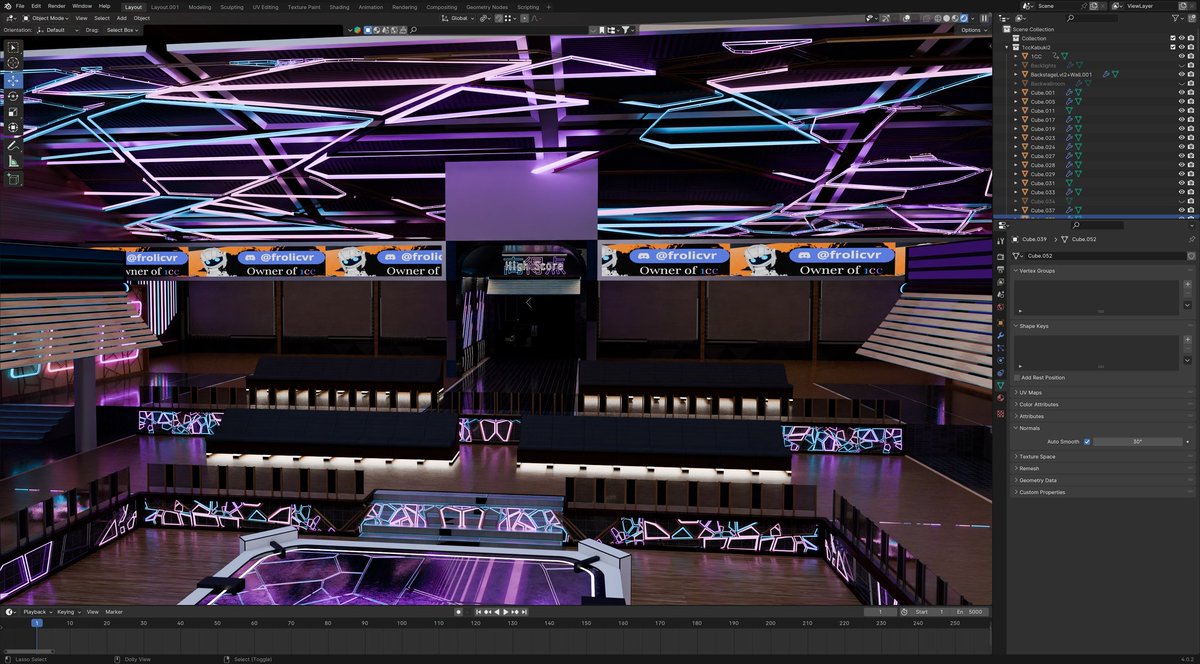Collapse the Vertex Groups panel
Image resolution: width=1200 pixels, height=664 pixels.
(1038, 271)
